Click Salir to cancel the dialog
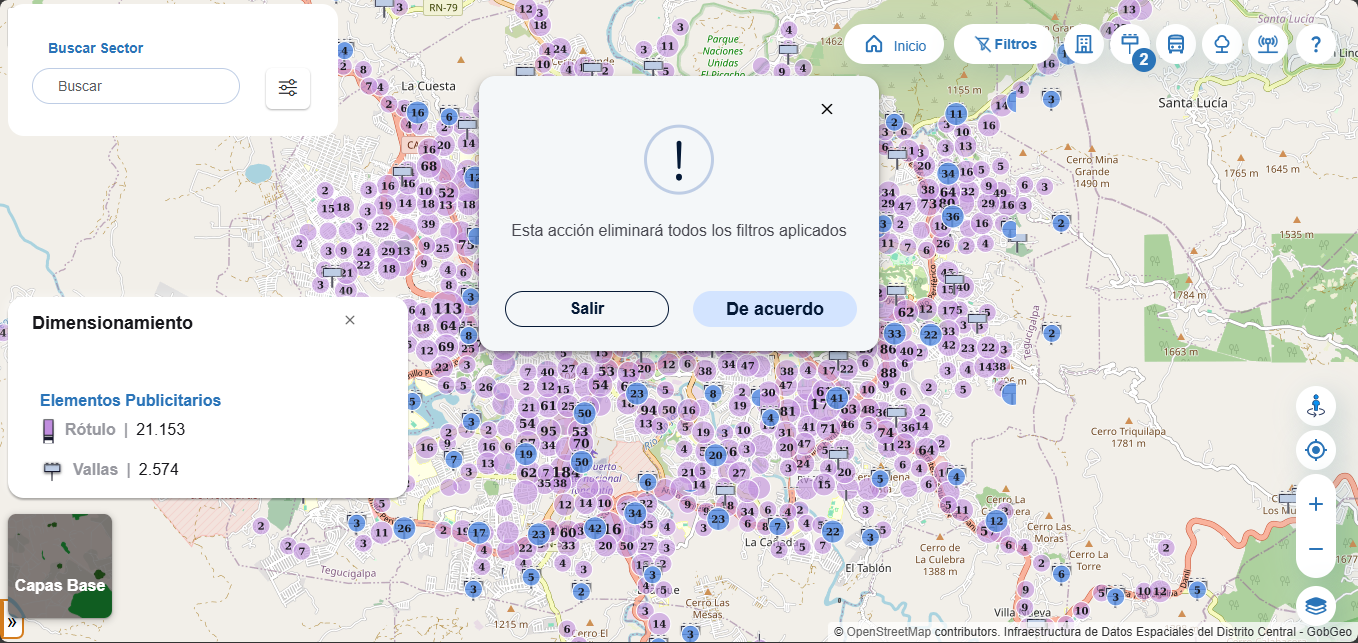 click(x=587, y=309)
